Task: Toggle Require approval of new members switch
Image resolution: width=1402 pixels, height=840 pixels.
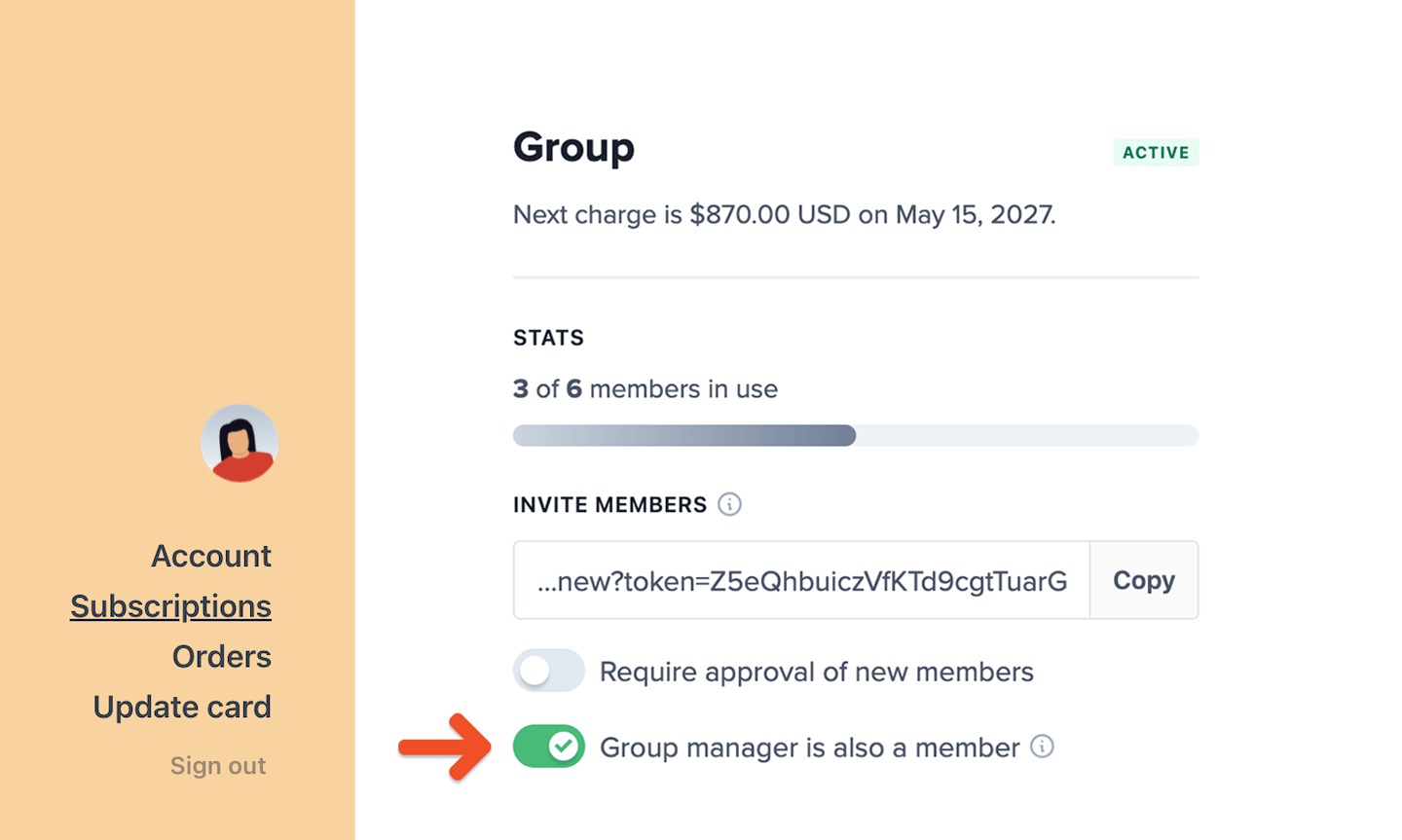Action: tap(549, 671)
